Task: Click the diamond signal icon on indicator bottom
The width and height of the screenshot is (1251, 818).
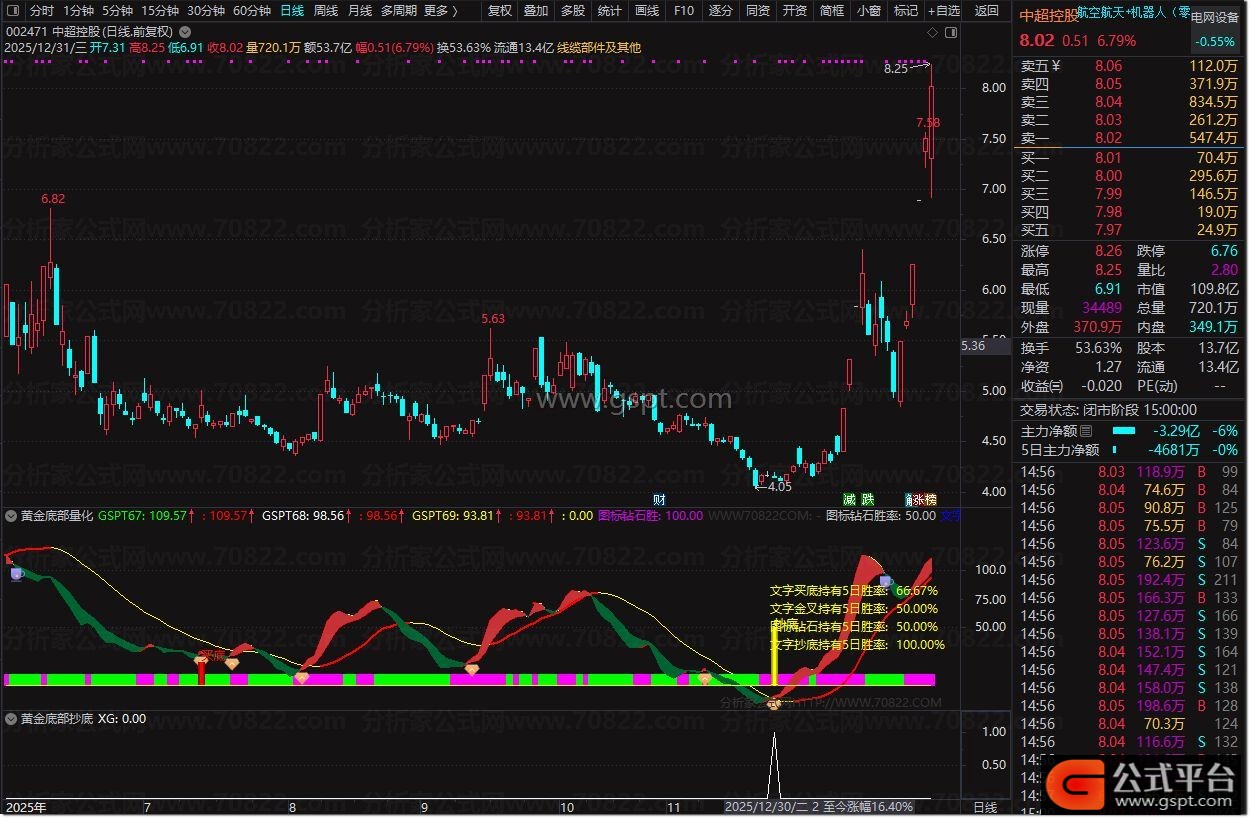Action: 773,704
